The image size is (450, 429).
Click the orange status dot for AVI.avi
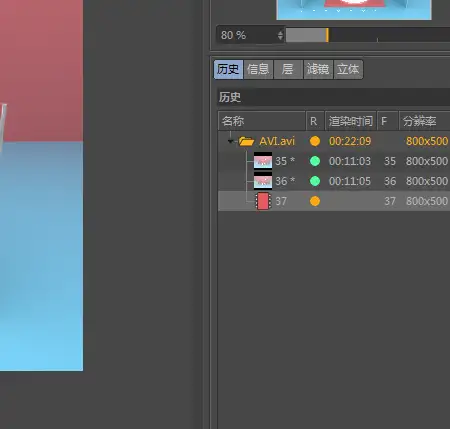[x=315, y=141]
